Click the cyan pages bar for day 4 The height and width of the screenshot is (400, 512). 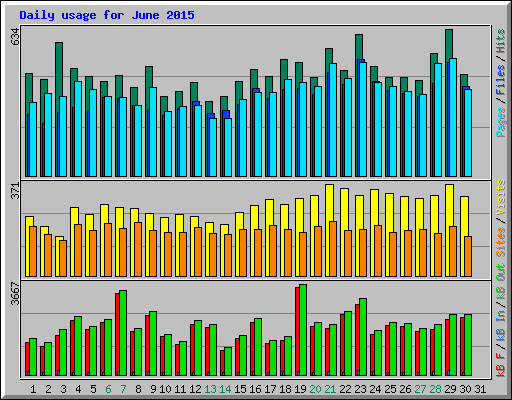coord(78,129)
